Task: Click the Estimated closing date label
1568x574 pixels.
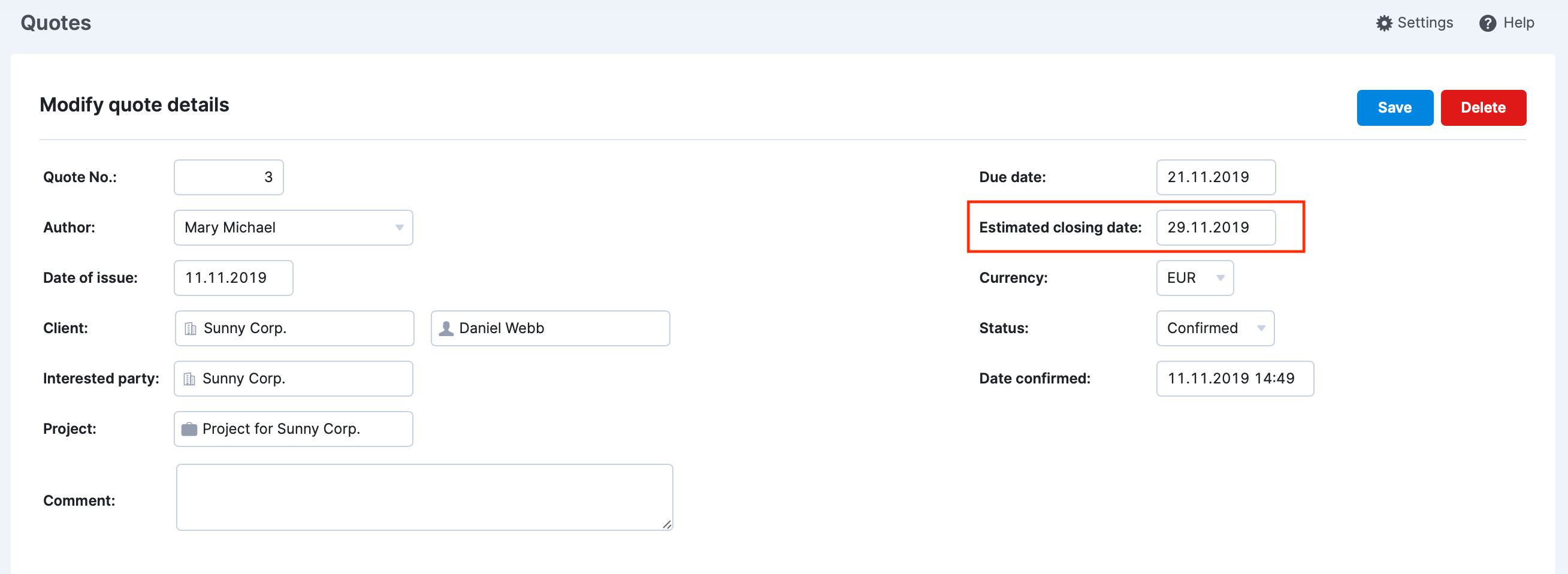Action: click(1060, 228)
